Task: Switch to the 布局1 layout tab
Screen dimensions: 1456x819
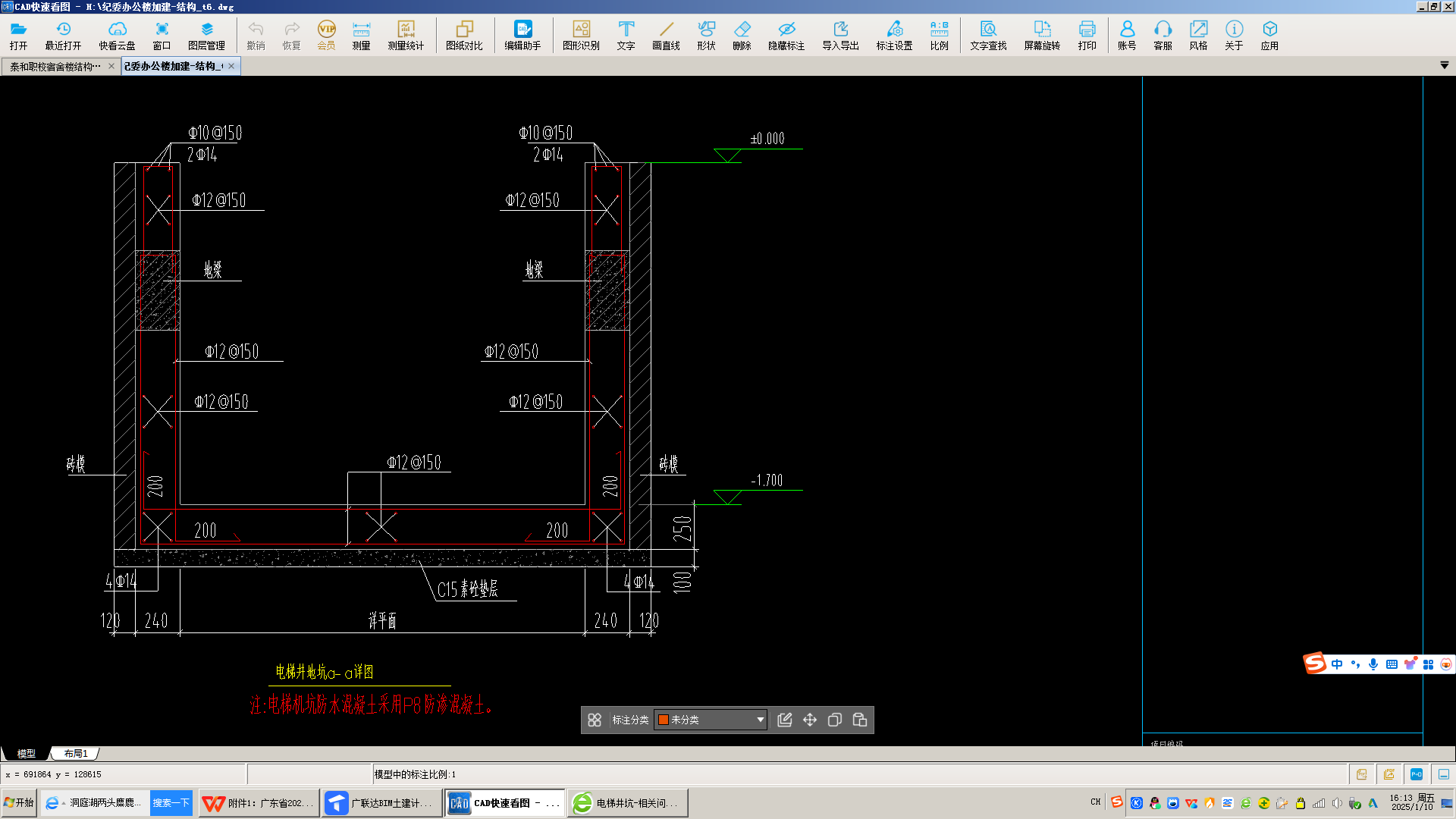Action: pos(76,754)
